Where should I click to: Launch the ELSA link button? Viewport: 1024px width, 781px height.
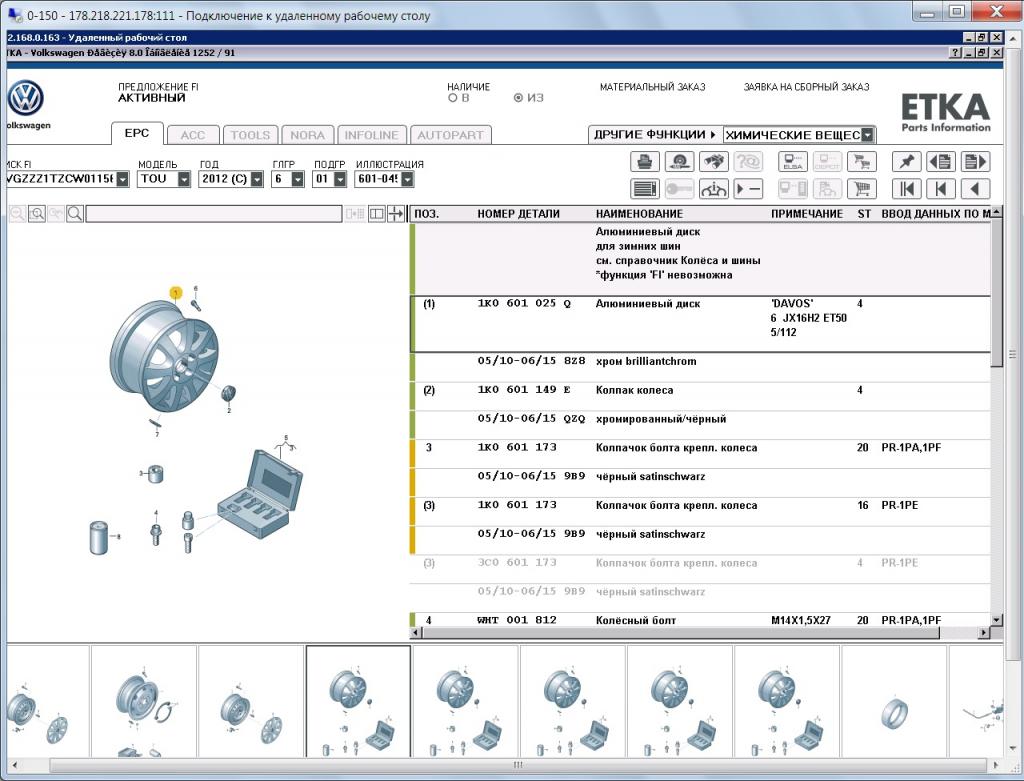pyautogui.click(x=793, y=161)
